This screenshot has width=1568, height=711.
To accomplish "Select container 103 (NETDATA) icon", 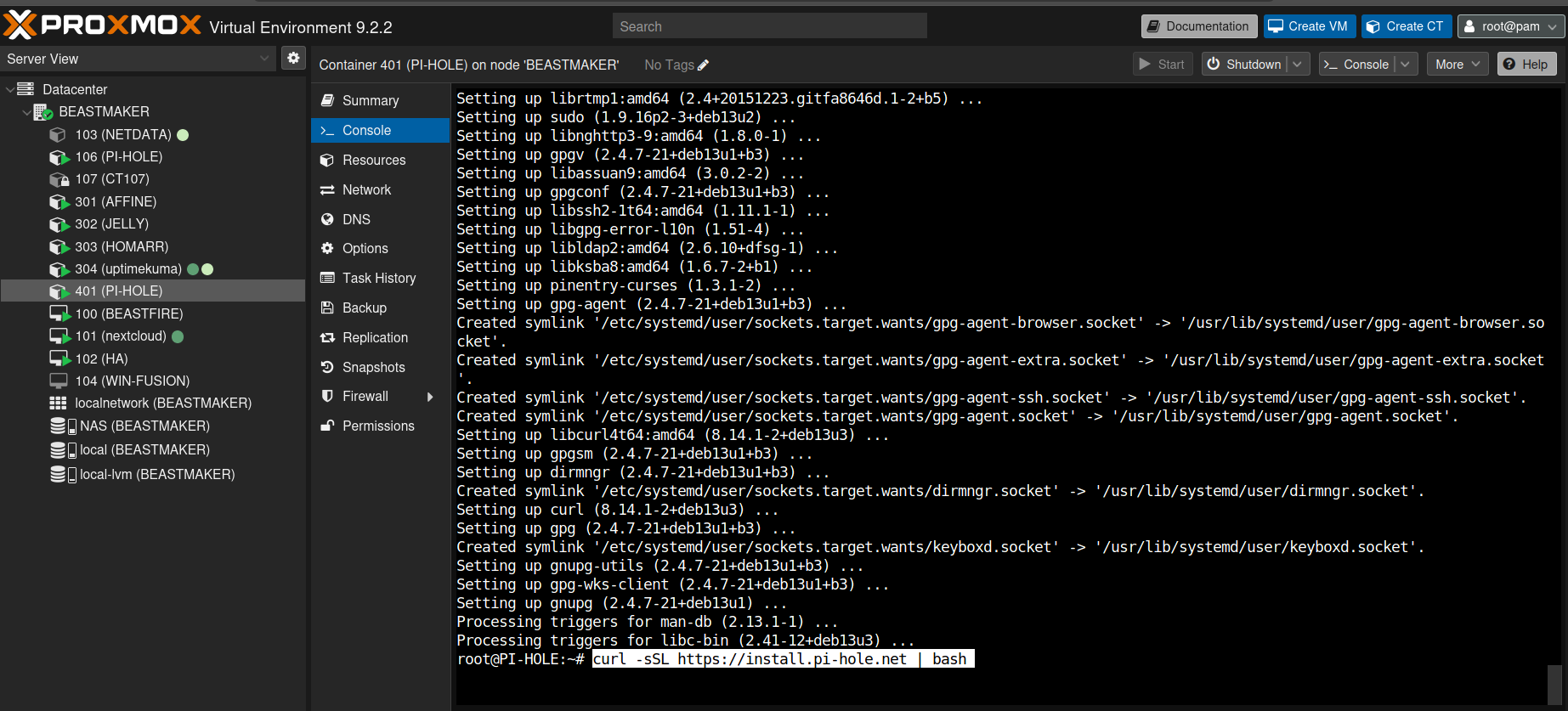I will [58, 134].
